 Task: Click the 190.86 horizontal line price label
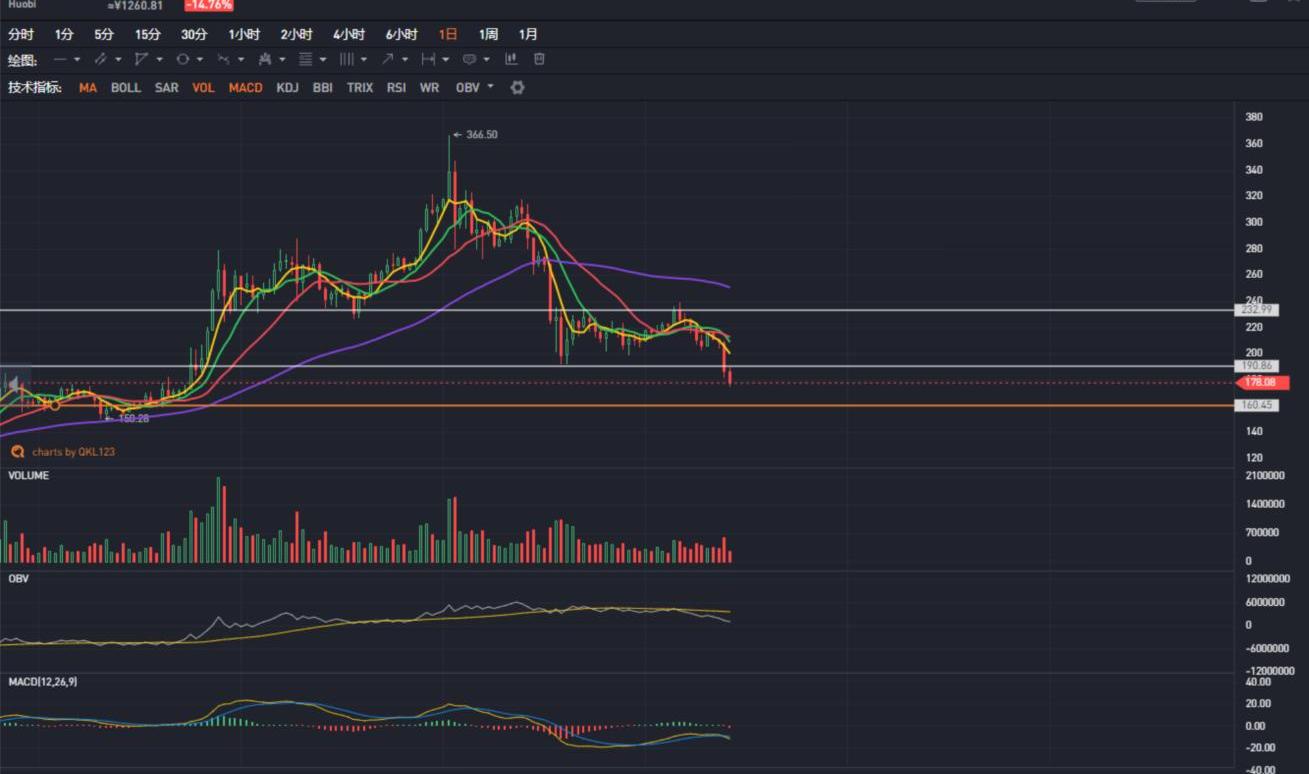(1256, 366)
